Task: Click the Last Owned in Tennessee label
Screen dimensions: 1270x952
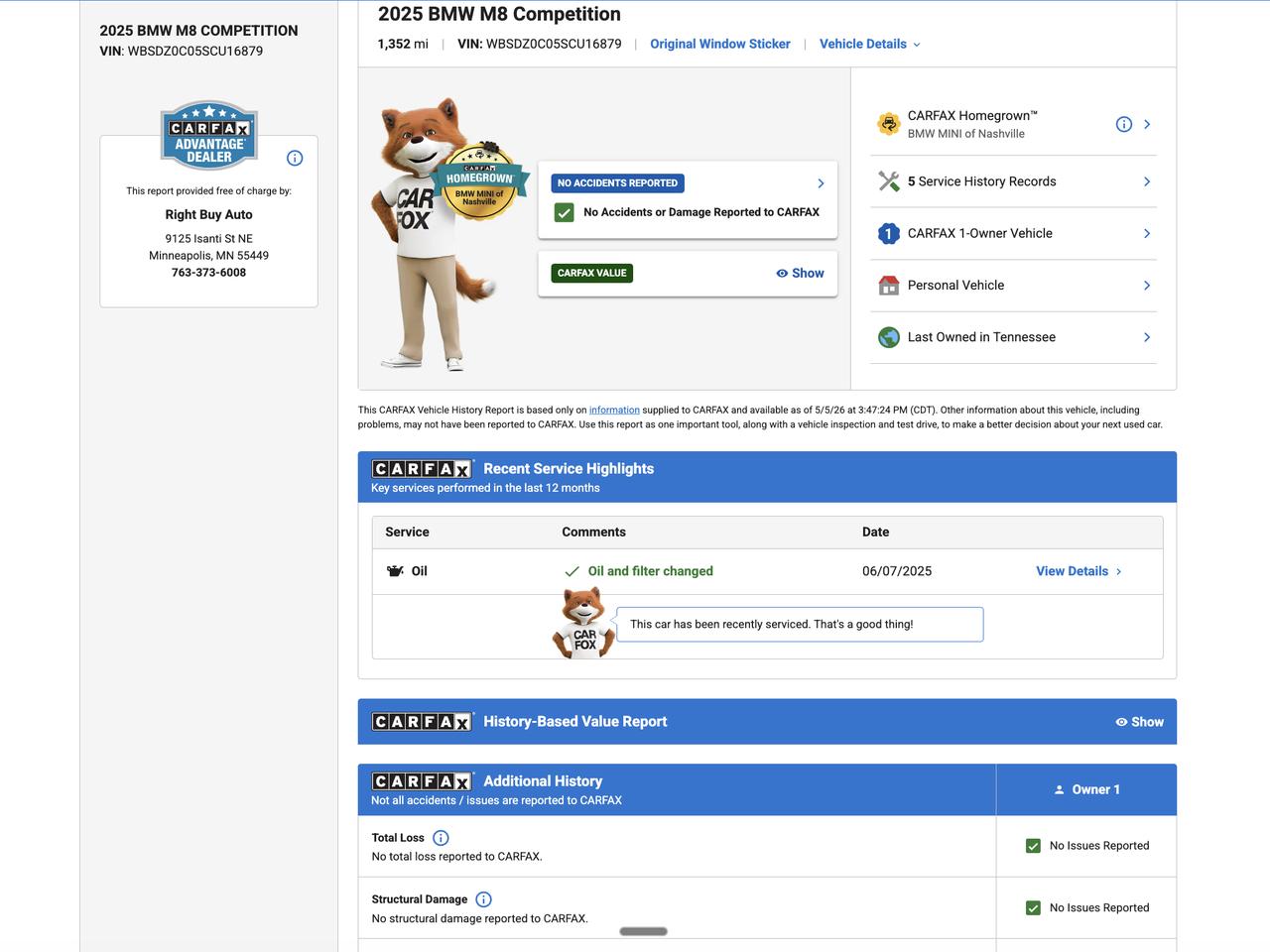Action: click(x=981, y=337)
